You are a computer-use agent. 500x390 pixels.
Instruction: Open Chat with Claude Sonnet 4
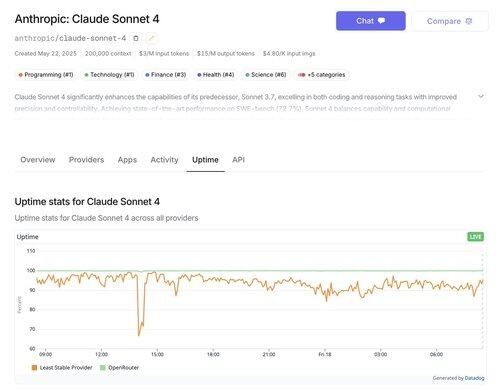coord(371,21)
